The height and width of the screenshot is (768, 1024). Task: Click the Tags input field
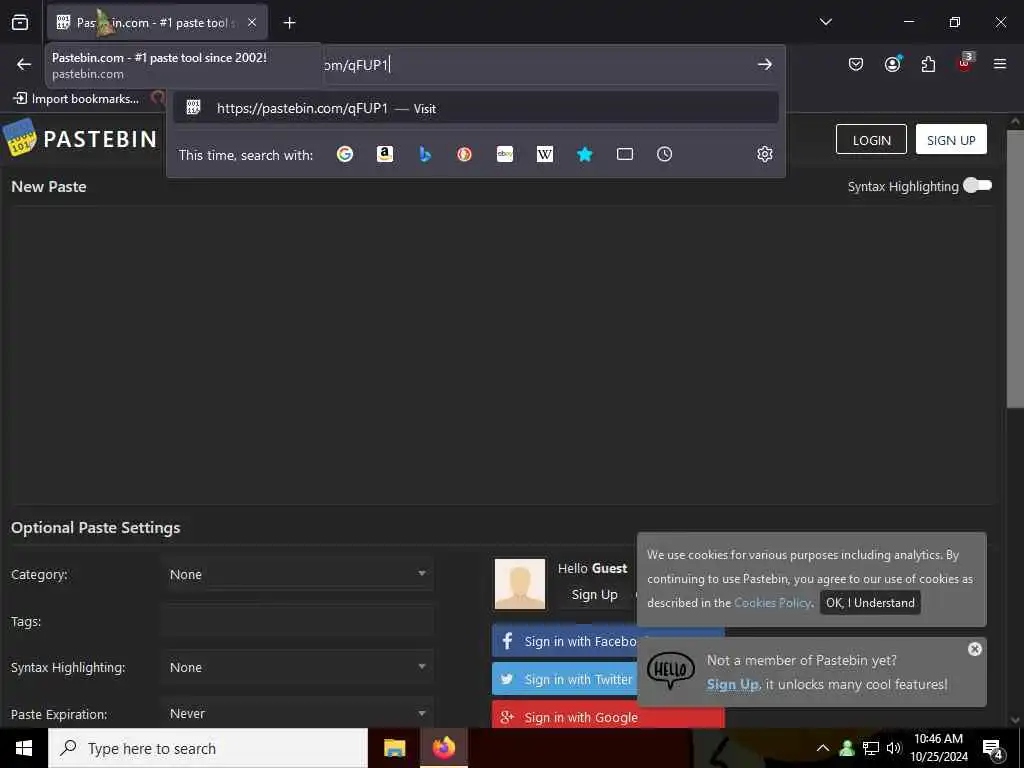pyautogui.click(x=297, y=620)
